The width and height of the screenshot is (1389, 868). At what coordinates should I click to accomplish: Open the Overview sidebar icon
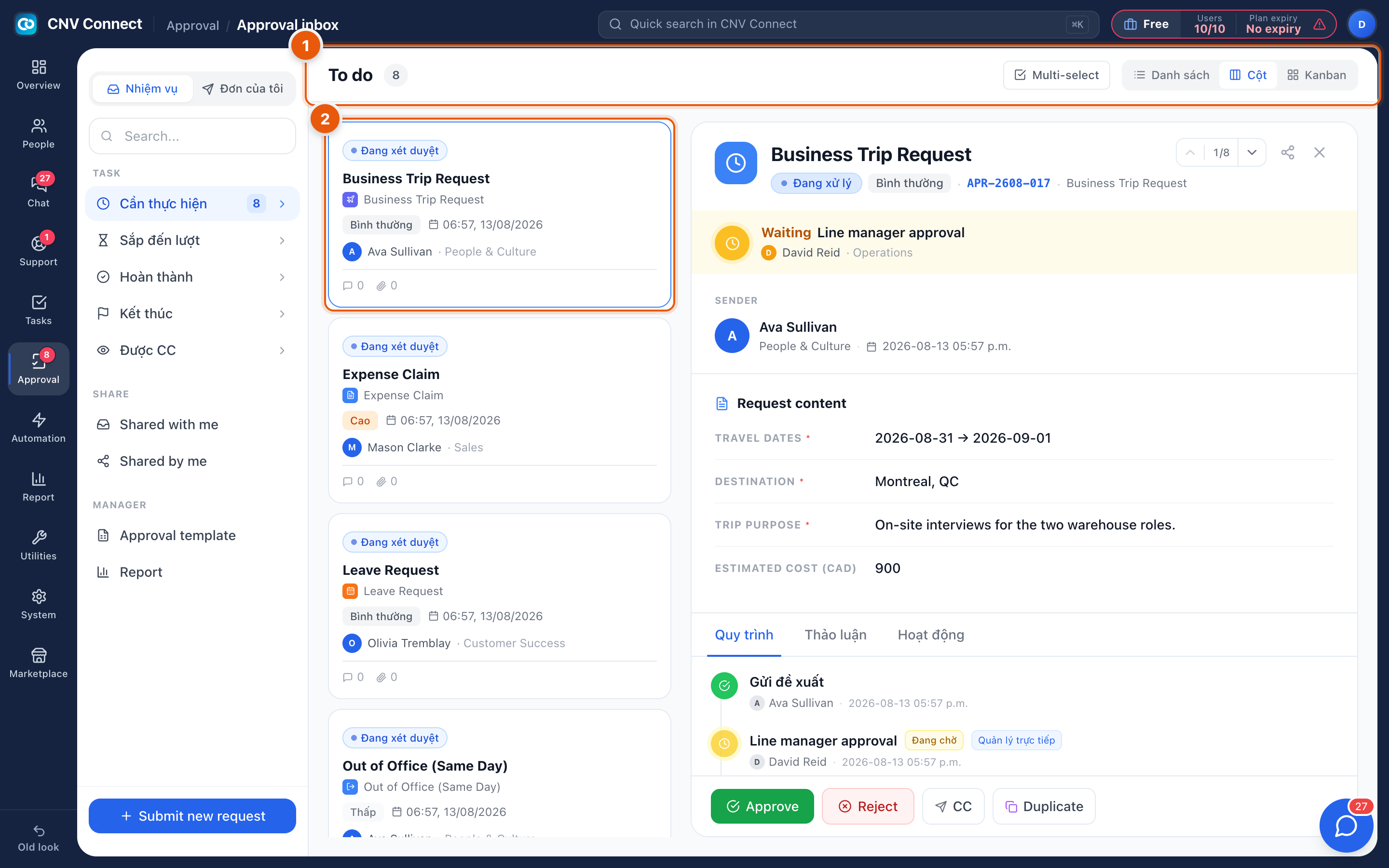click(x=39, y=75)
